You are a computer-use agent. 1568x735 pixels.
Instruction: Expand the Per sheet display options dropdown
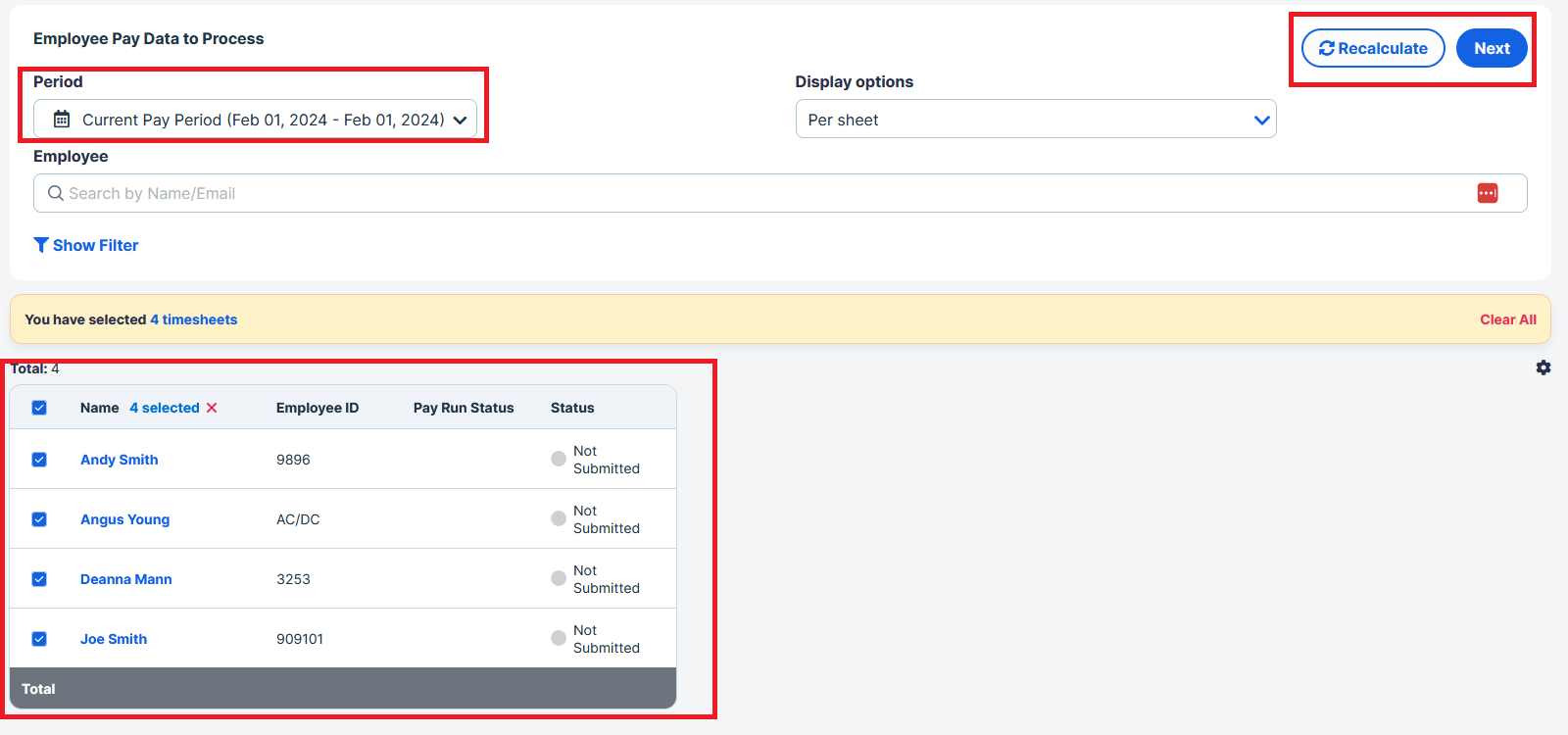tap(1035, 120)
